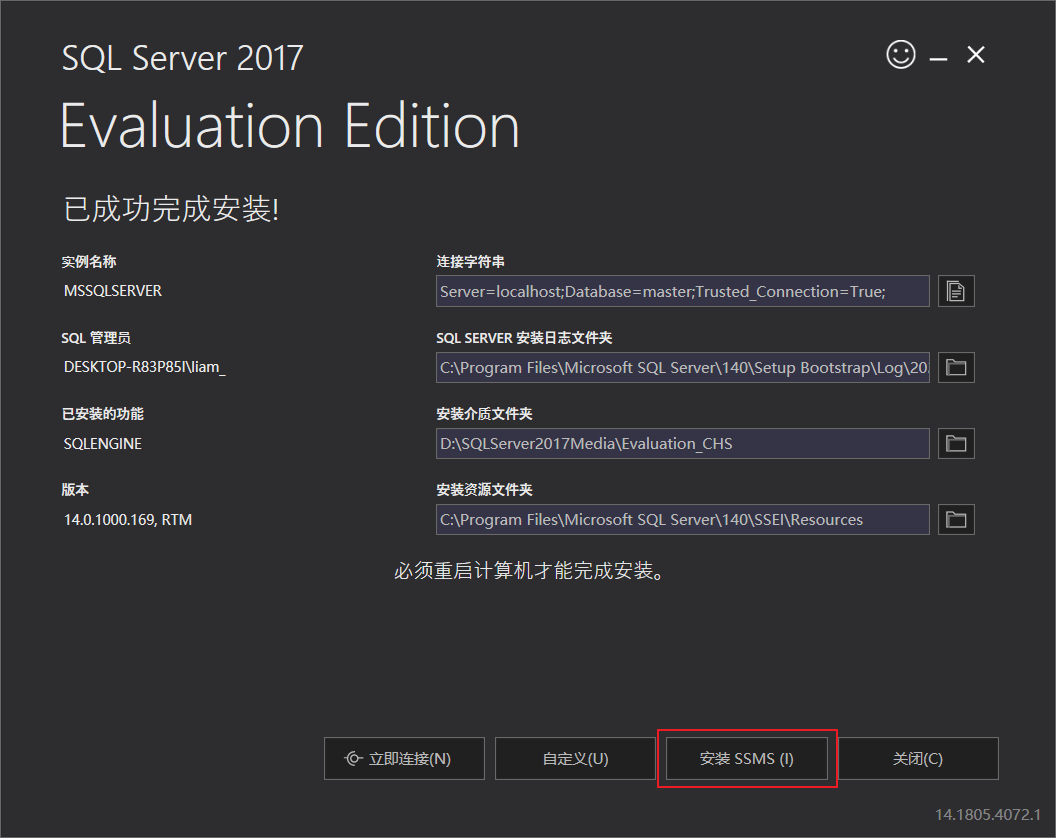Image resolution: width=1056 pixels, height=838 pixels.
Task: Click the Evaluation Edition title text
Action: coord(290,126)
